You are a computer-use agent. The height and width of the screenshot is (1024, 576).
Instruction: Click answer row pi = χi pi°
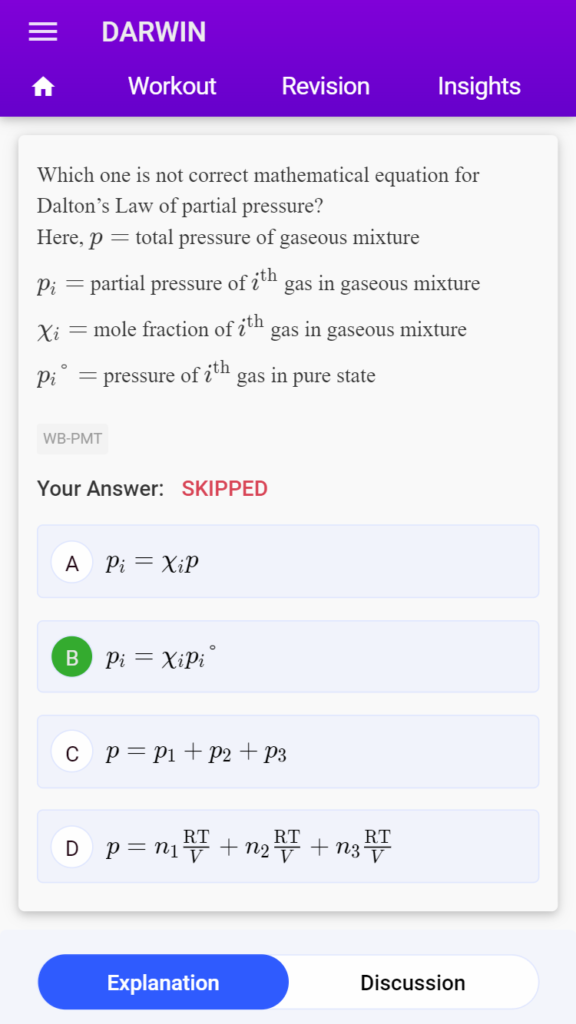(x=288, y=656)
